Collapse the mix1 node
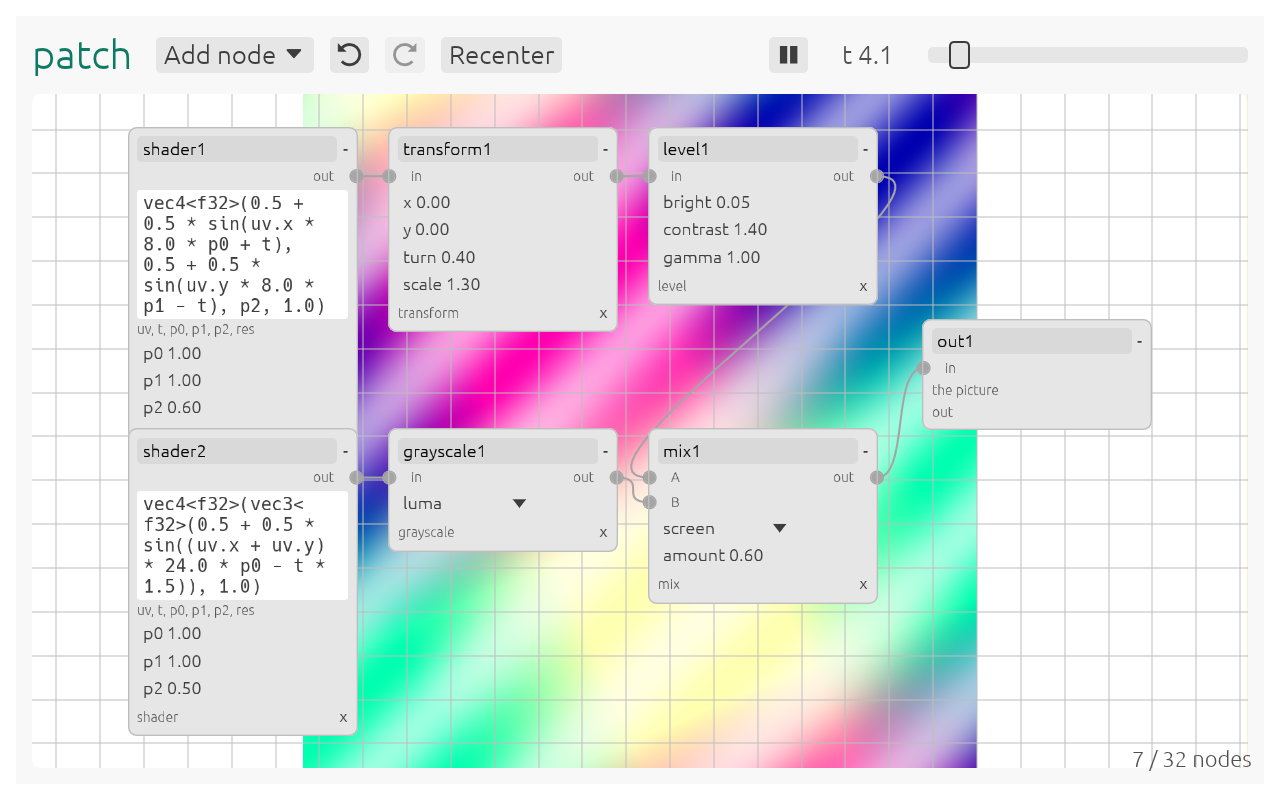 click(865, 452)
